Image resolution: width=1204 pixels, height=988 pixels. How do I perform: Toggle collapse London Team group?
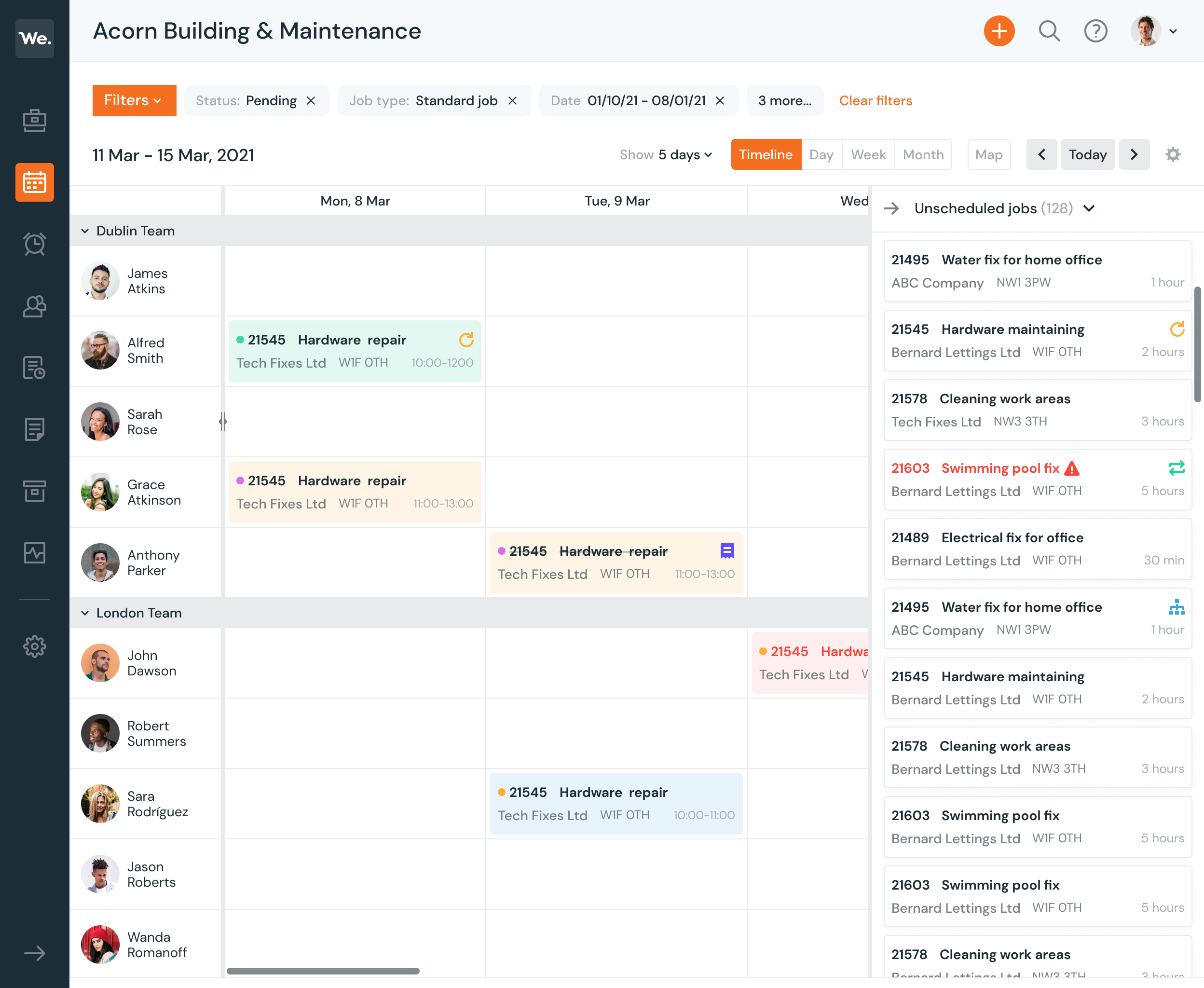pyautogui.click(x=85, y=613)
